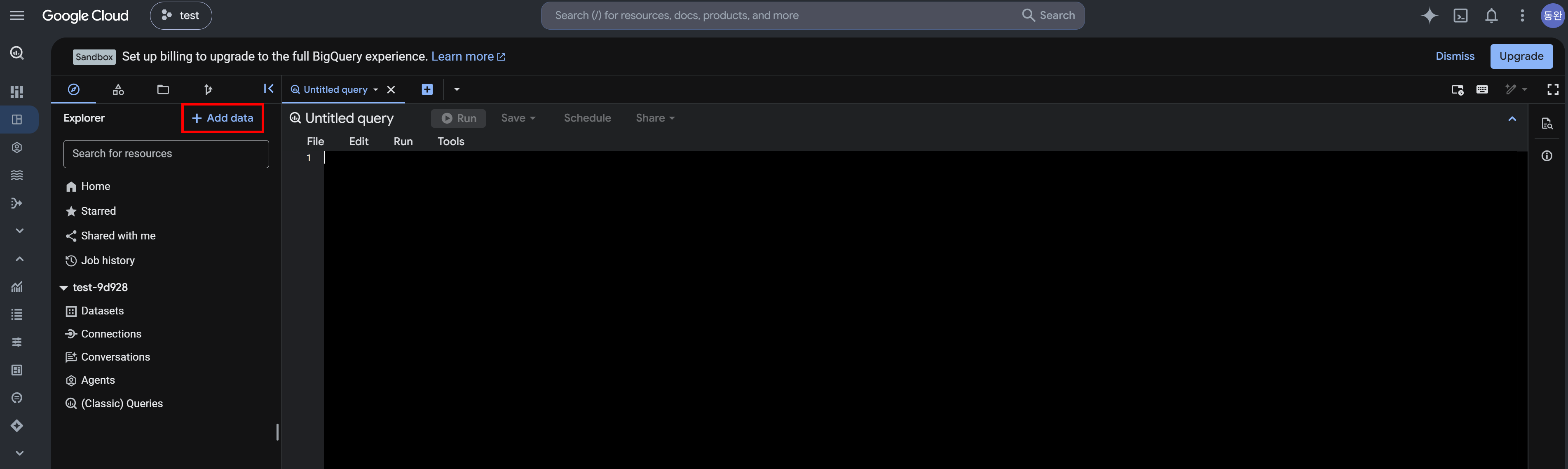Open the query information icon on right rail
The height and width of the screenshot is (469, 1568).
coord(1547,156)
